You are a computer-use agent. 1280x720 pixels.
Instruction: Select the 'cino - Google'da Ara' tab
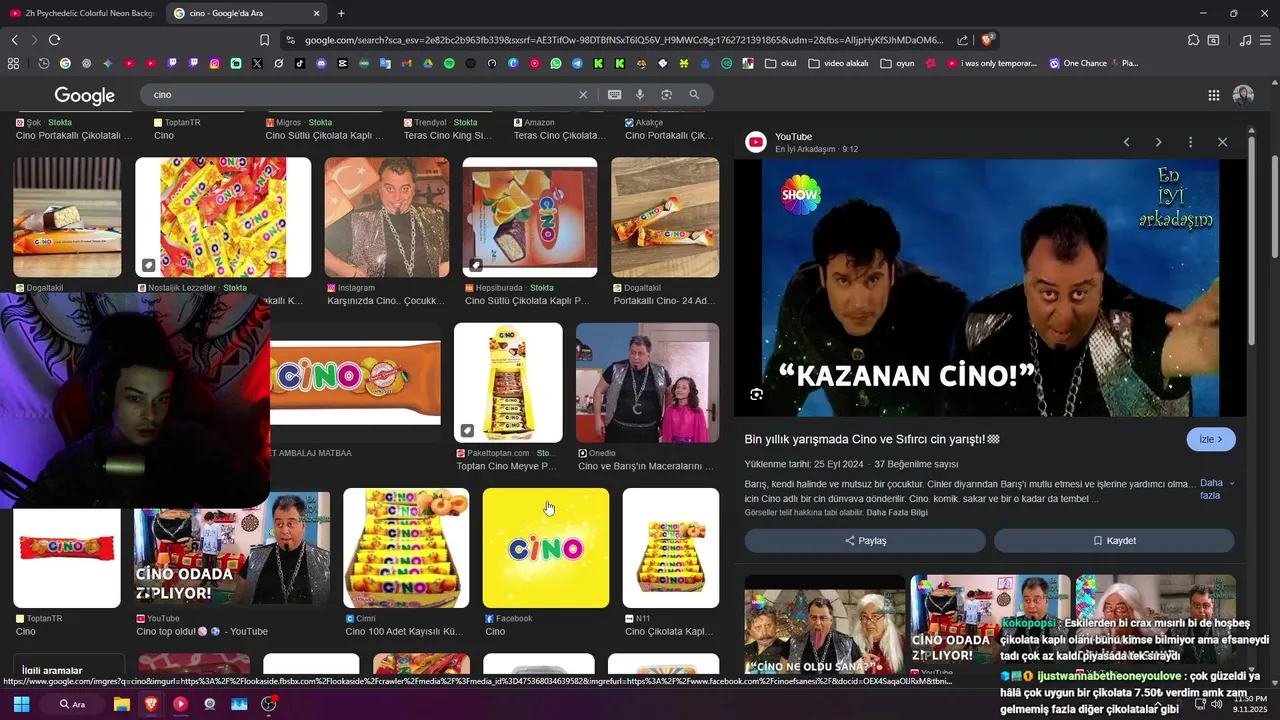click(247, 13)
